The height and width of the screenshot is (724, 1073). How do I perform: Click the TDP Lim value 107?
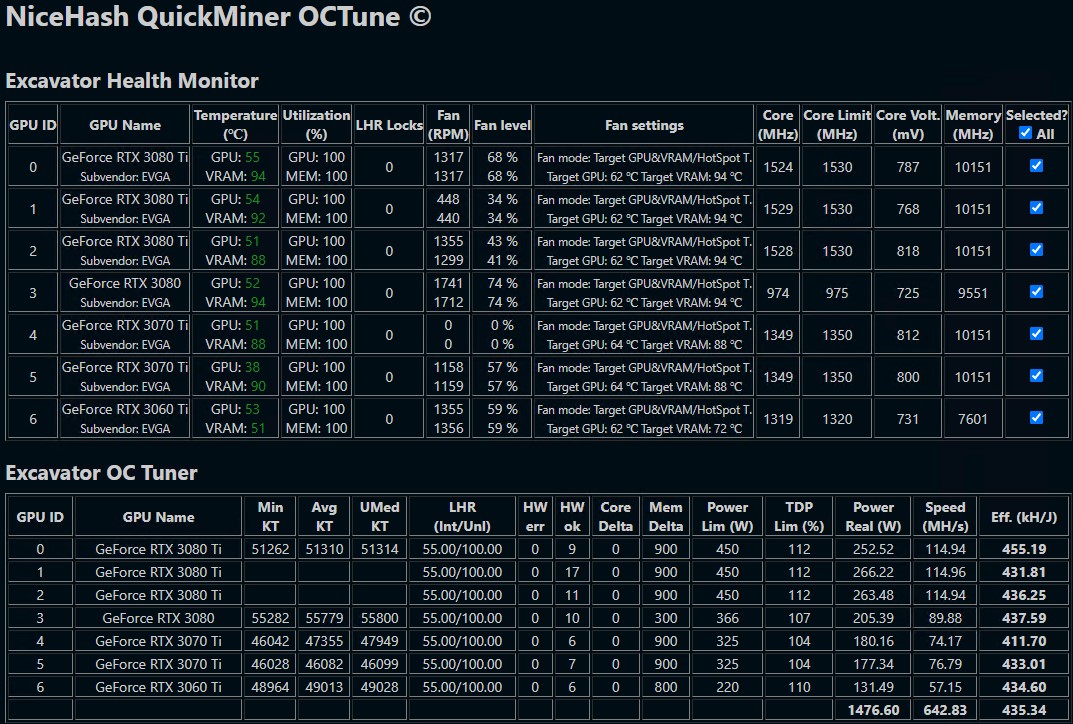point(799,618)
